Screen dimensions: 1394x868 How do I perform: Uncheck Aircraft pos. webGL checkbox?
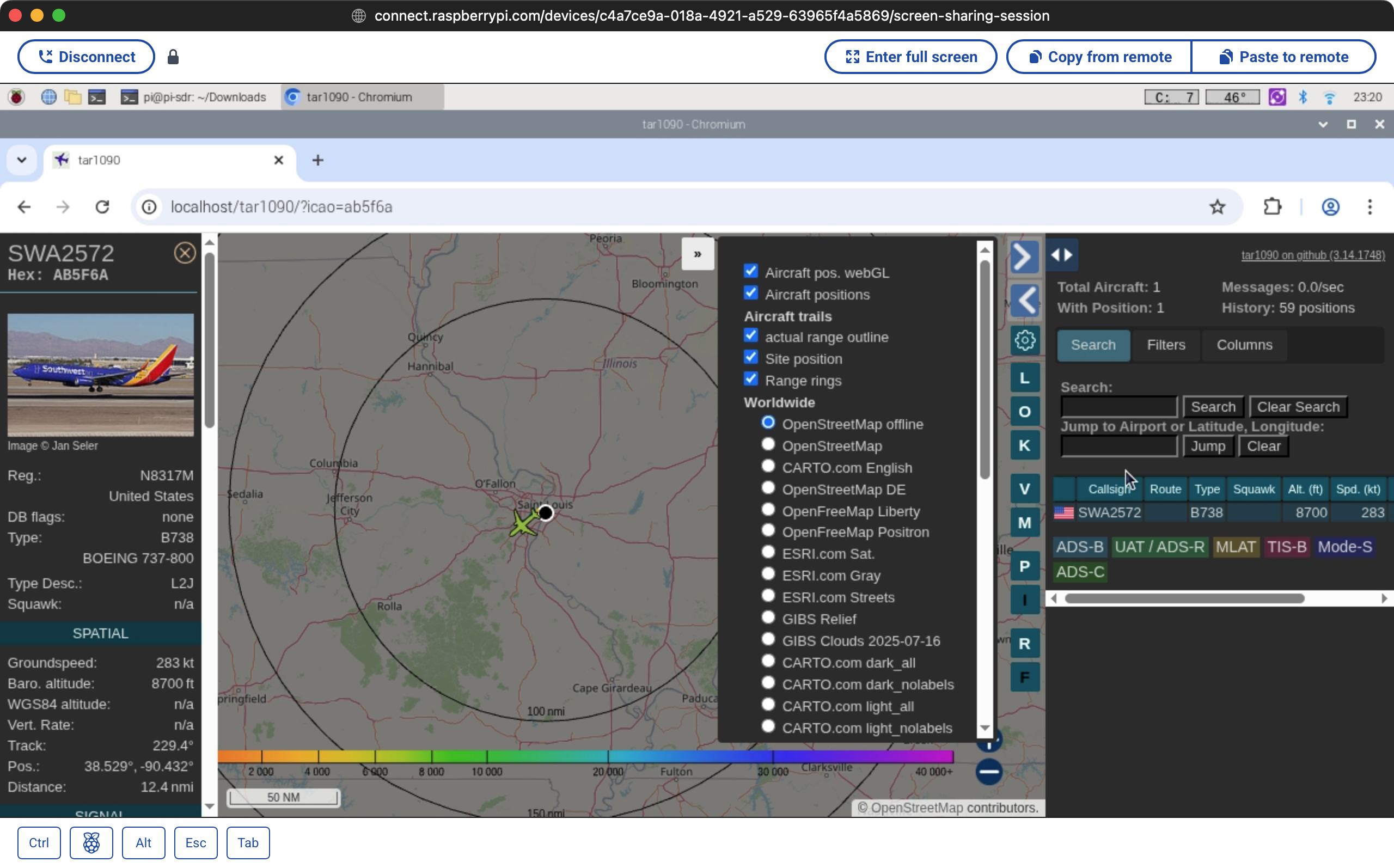[x=751, y=271]
